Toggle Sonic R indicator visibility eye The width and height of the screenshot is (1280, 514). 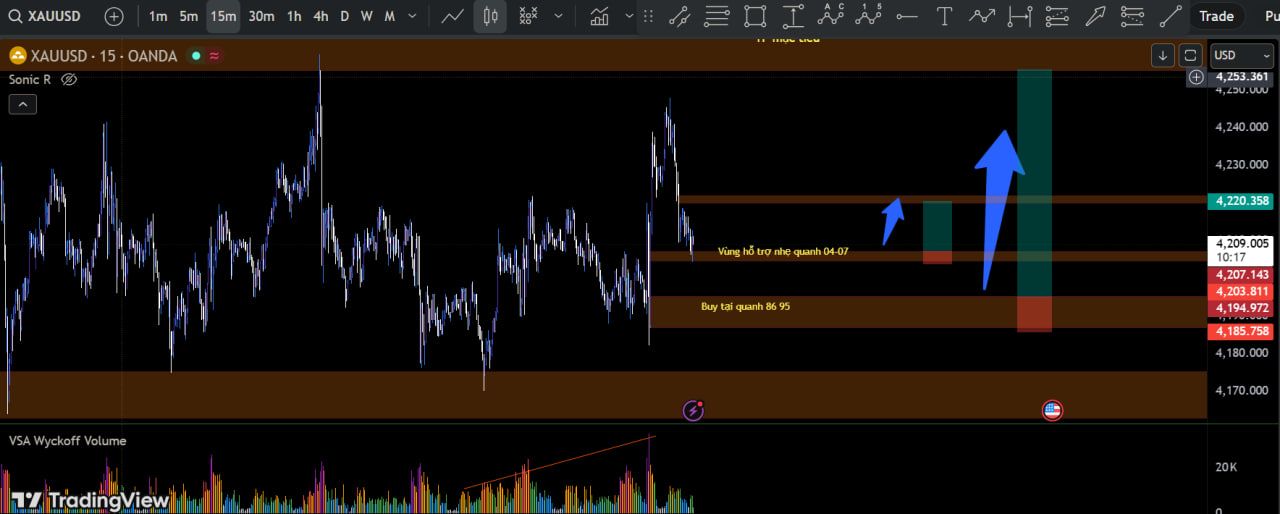[x=69, y=79]
